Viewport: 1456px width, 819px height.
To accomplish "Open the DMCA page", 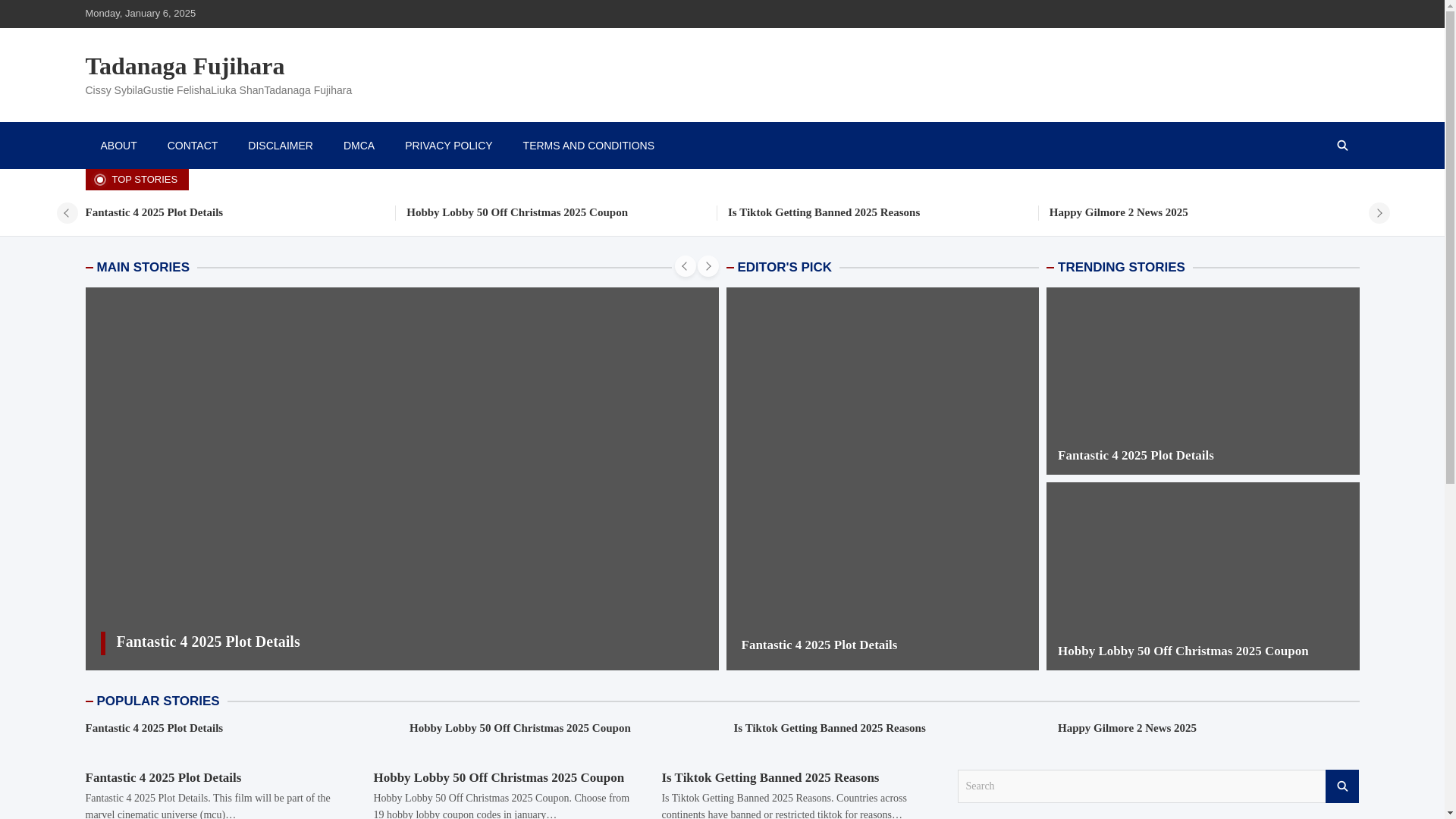I will 359,146.
